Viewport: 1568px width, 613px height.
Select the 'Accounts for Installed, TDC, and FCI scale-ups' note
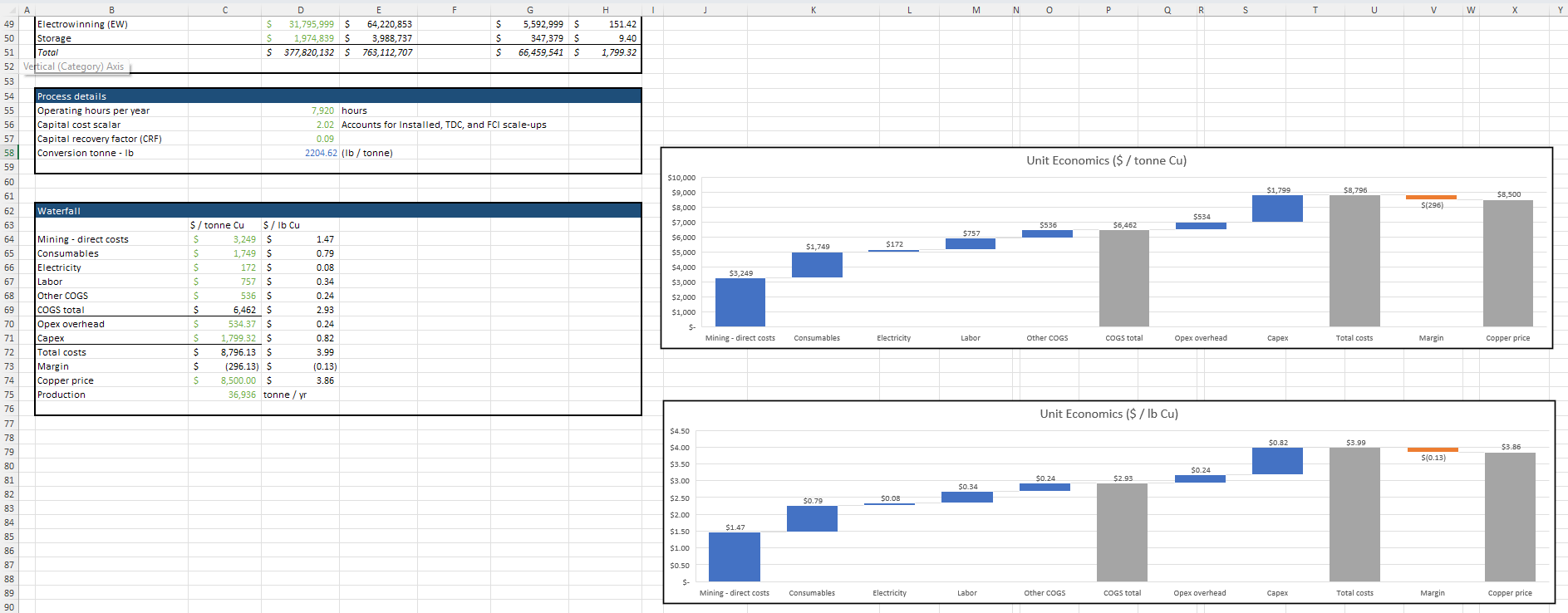(x=444, y=125)
